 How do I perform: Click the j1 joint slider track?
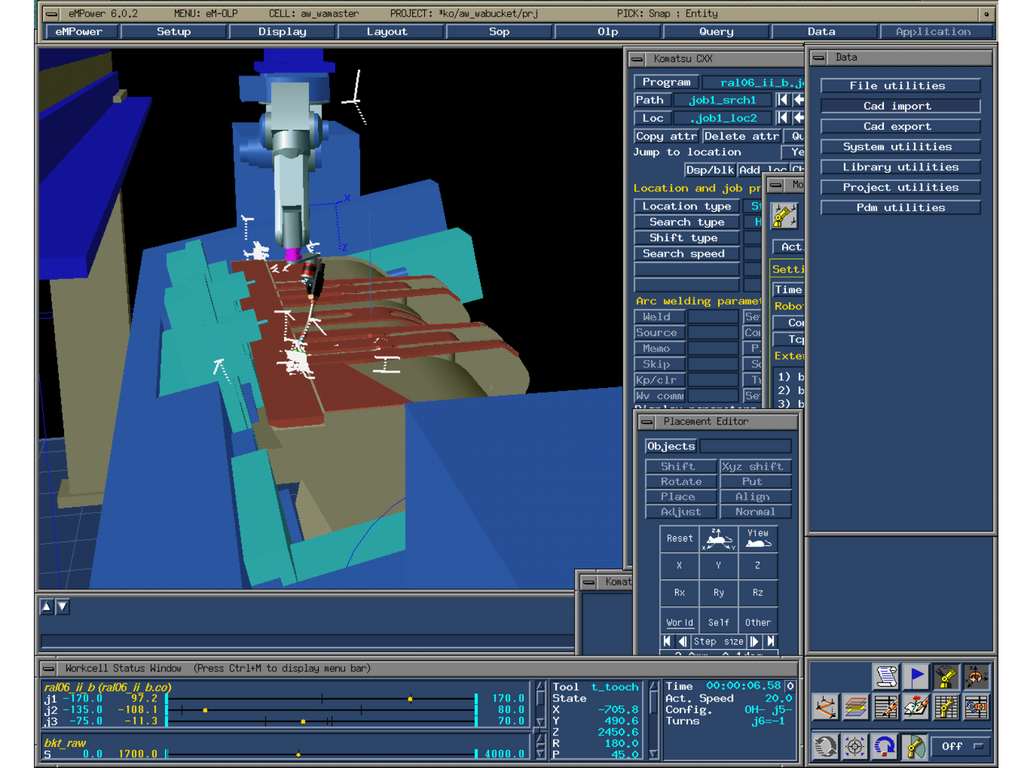[321, 699]
